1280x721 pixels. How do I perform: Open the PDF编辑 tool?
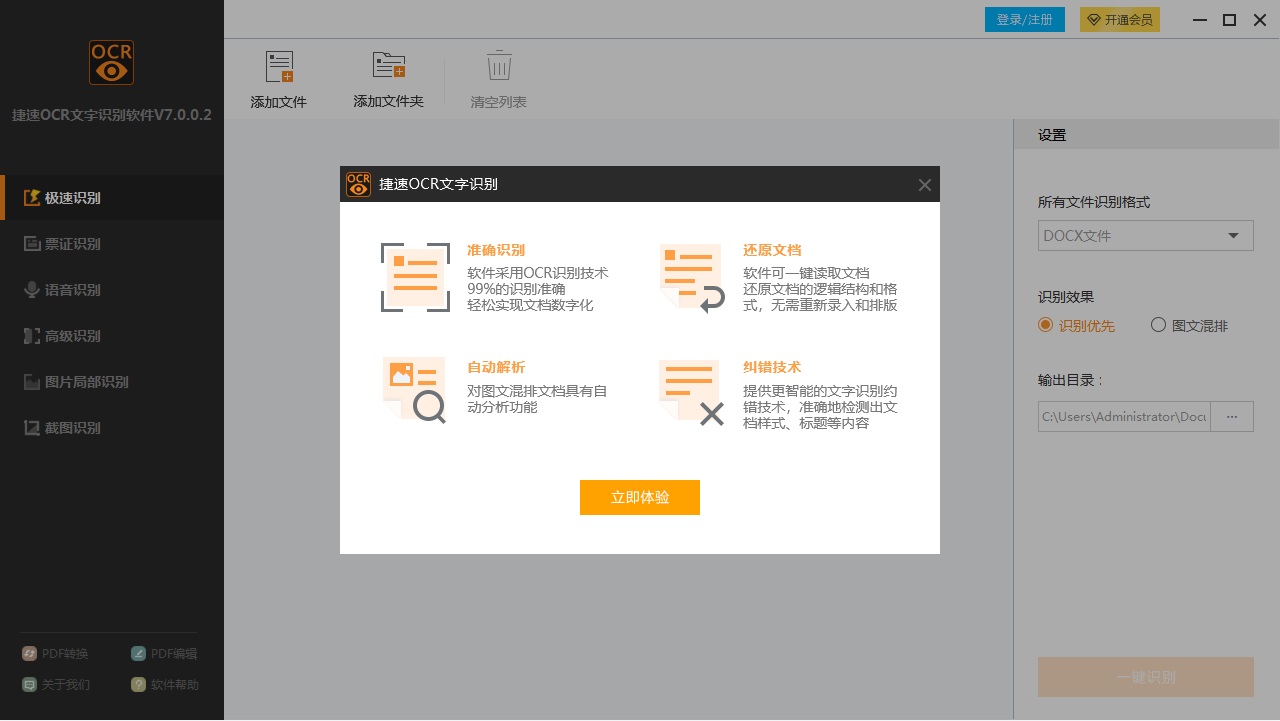pos(163,653)
